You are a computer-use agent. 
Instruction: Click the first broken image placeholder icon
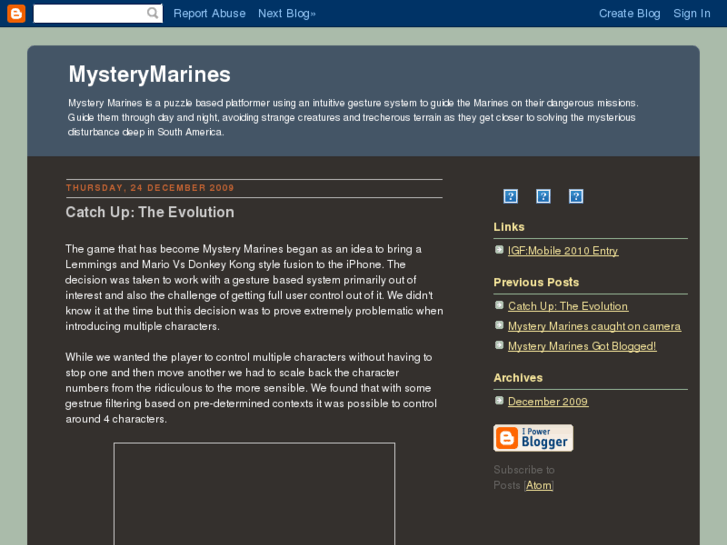point(510,196)
